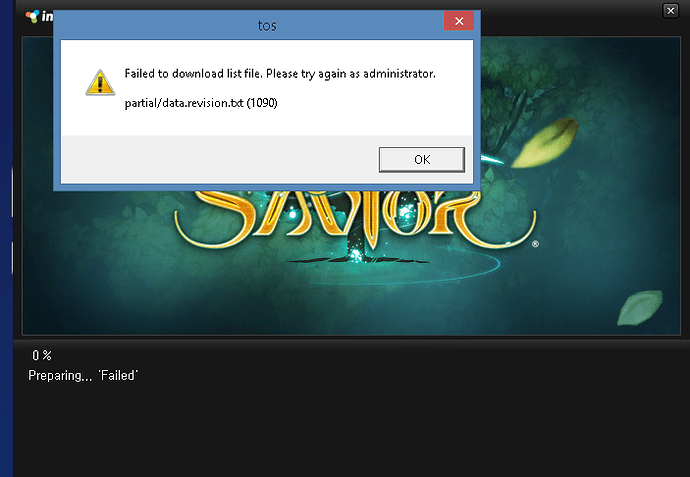This screenshot has width=690, height=477.
Task: Click the registered trademark symbol beside logo
Action: point(536,243)
